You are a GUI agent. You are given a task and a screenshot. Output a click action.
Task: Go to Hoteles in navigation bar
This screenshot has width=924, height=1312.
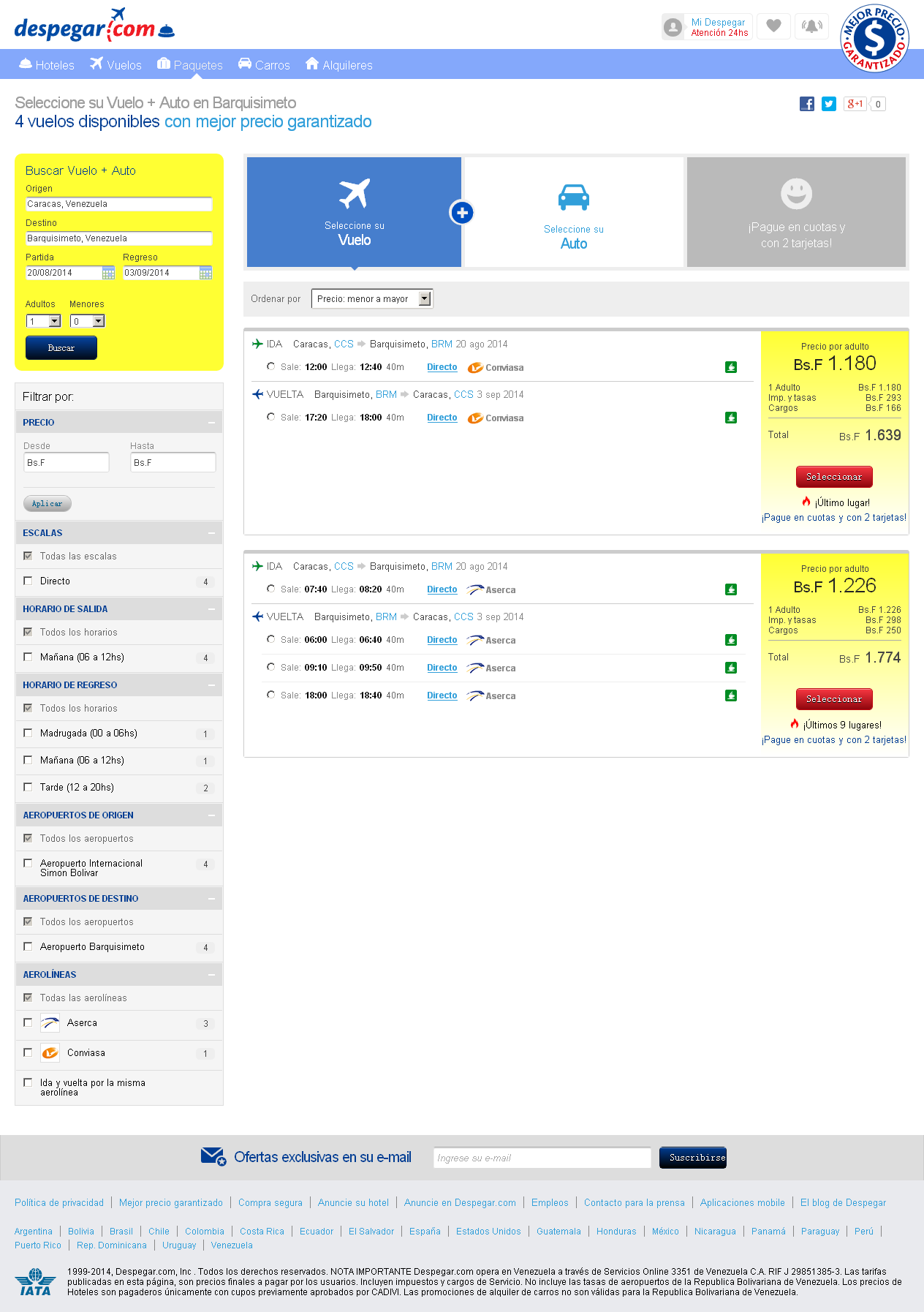coord(47,64)
